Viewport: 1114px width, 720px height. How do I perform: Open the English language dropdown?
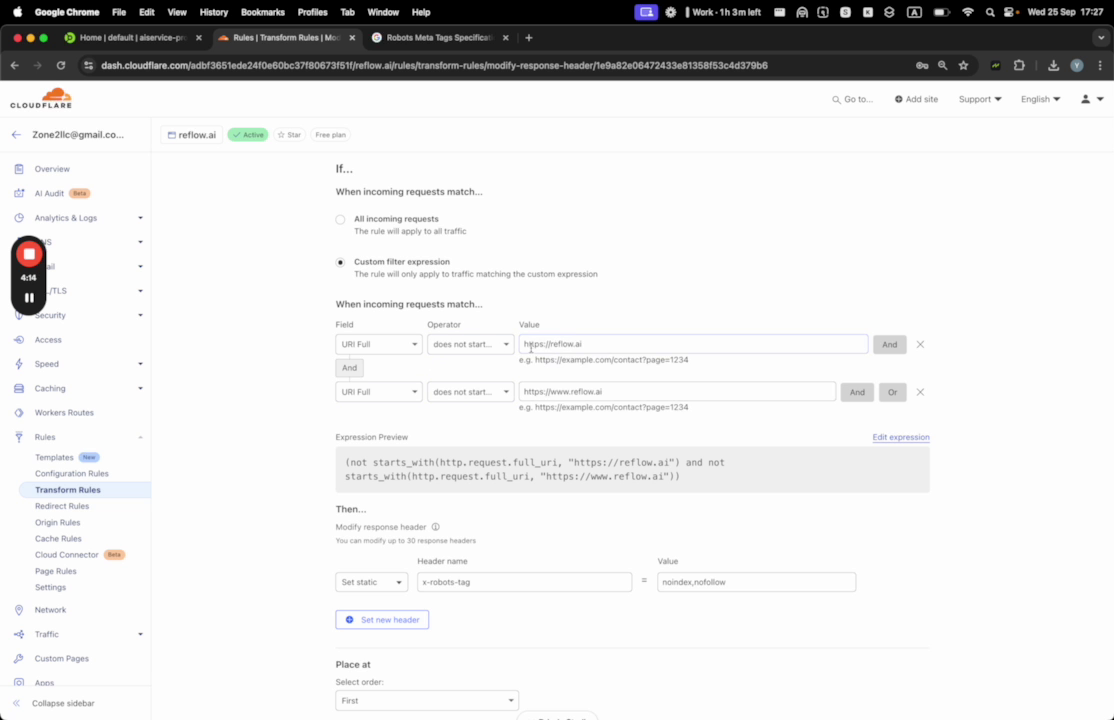click(x=1040, y=99)
